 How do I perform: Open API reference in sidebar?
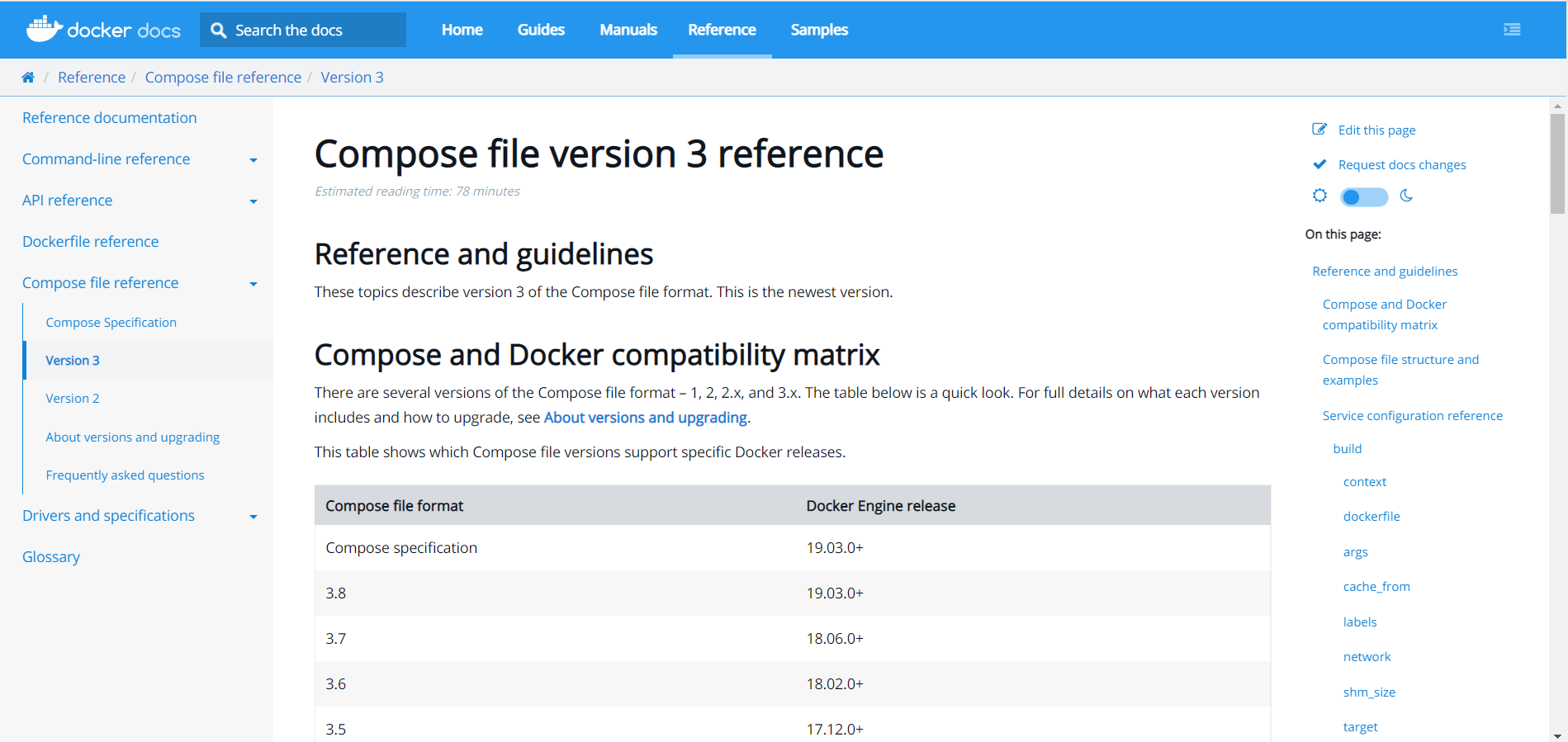pos(67,200)
